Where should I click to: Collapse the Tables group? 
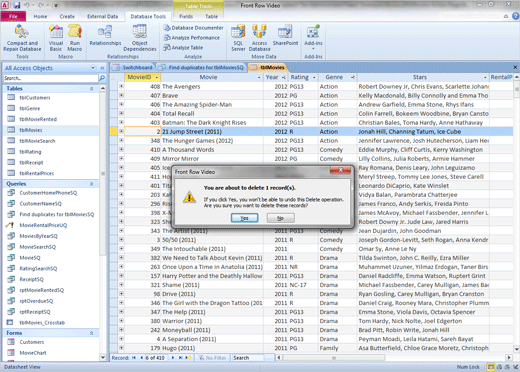(x=91, y=88)
